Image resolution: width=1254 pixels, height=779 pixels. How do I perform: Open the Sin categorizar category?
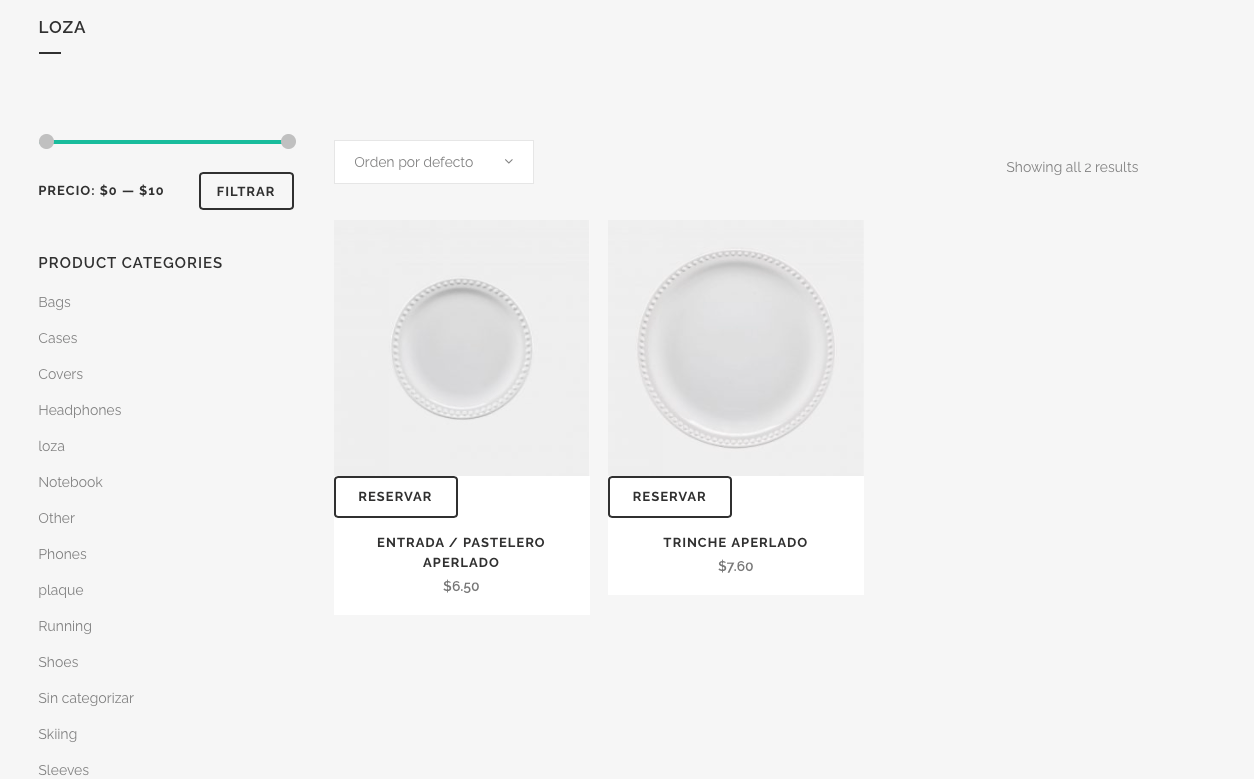[x=85, y=698]
